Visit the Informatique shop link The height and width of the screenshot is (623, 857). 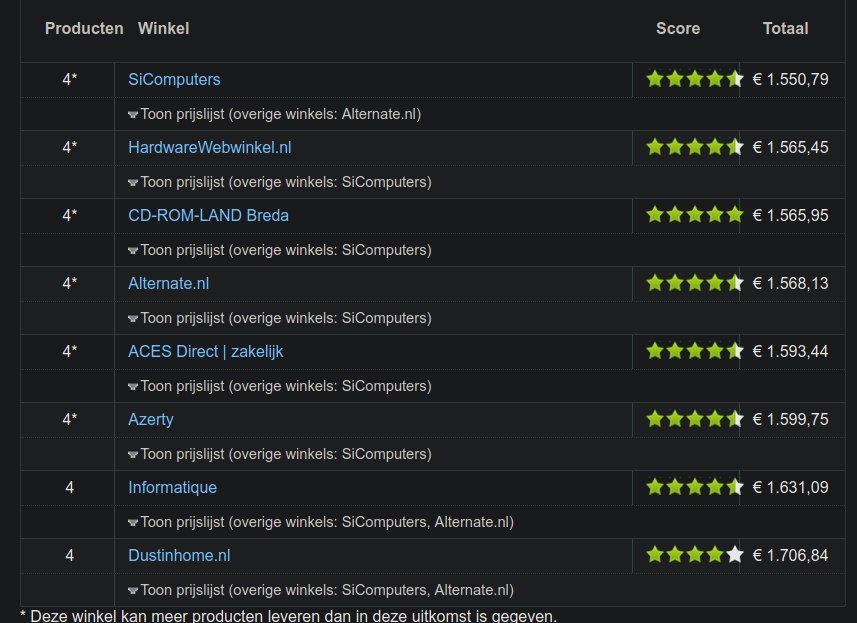[x=173, y=487]
